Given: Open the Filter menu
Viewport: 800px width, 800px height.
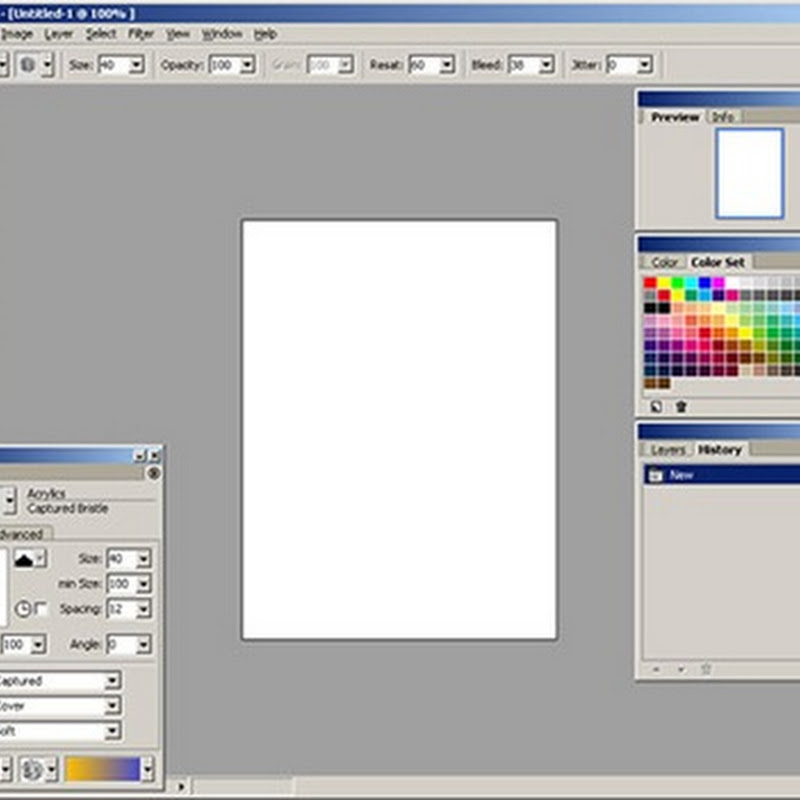Looking at the screenshot, I should point(140,33).
